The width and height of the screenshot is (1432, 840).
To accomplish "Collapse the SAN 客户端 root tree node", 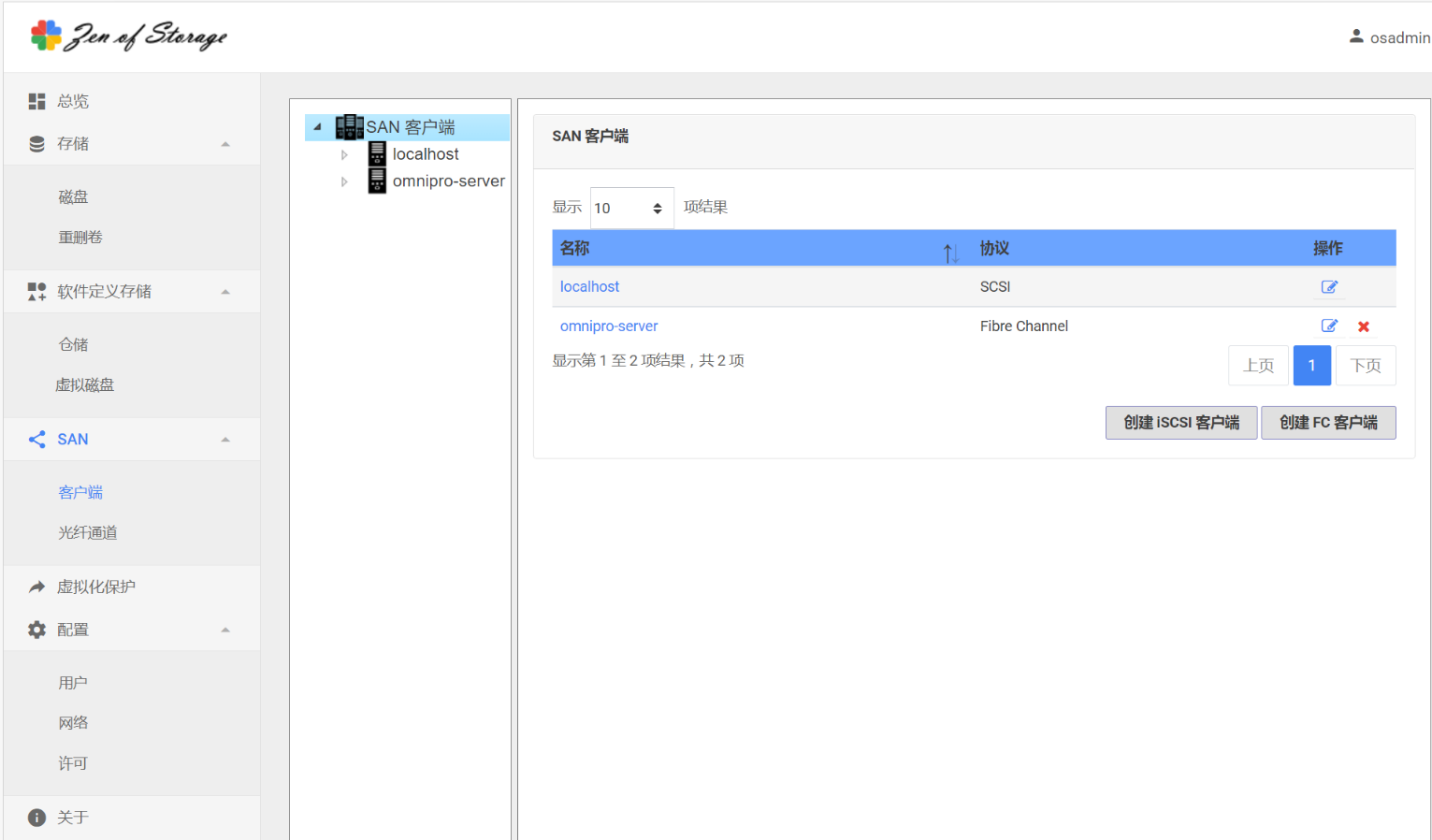I will [318, 127].
